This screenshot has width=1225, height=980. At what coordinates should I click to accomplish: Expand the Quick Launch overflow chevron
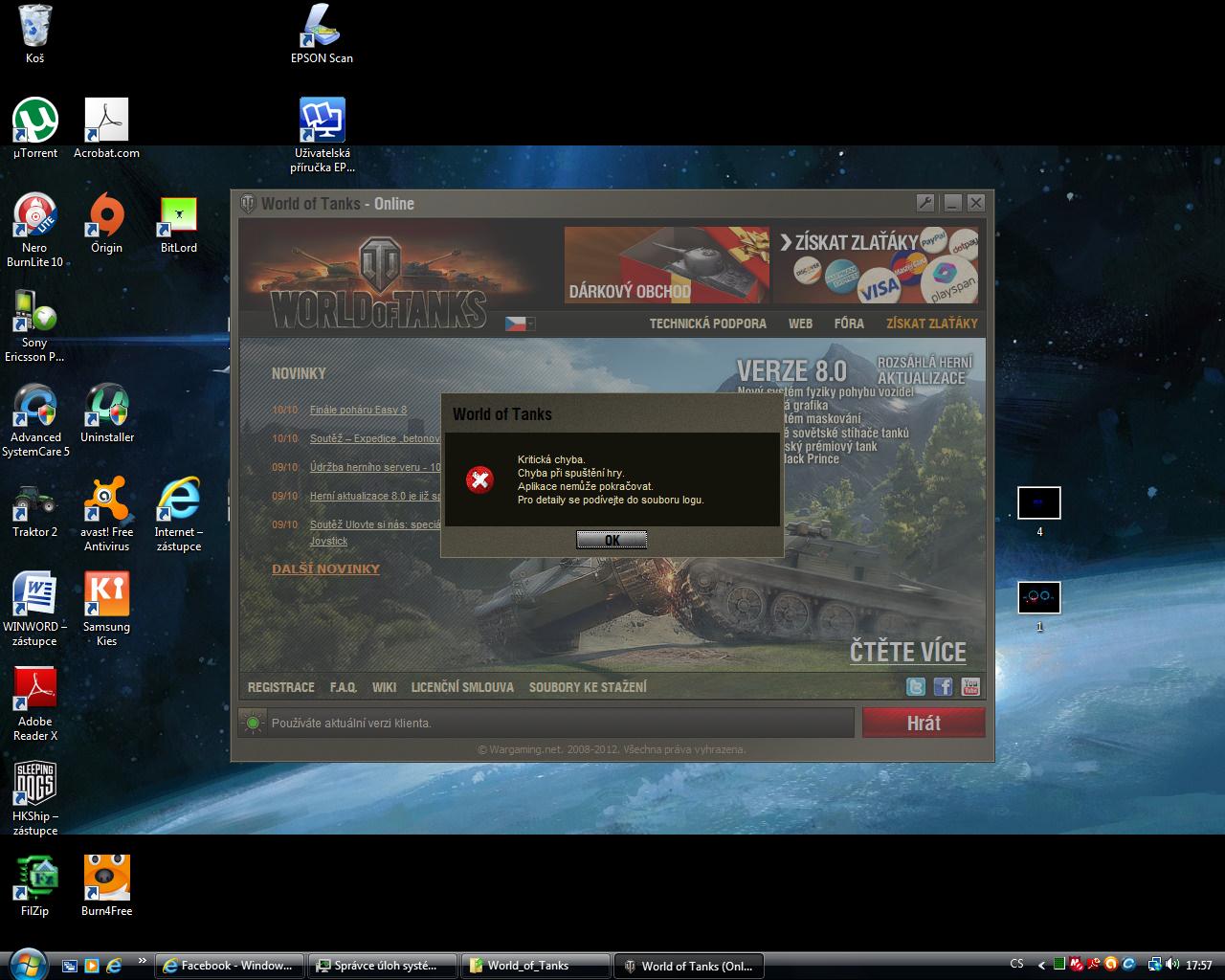point(143,960)
